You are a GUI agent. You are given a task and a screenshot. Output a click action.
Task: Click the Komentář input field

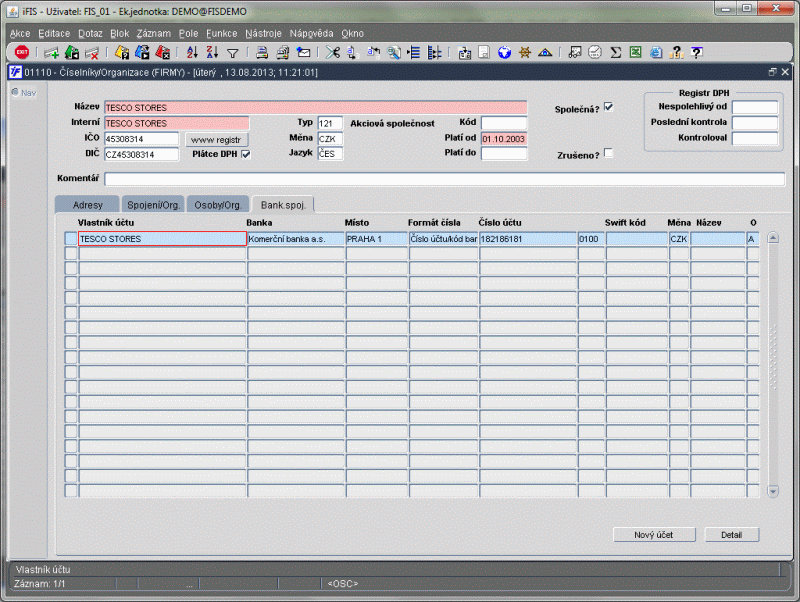444,179
